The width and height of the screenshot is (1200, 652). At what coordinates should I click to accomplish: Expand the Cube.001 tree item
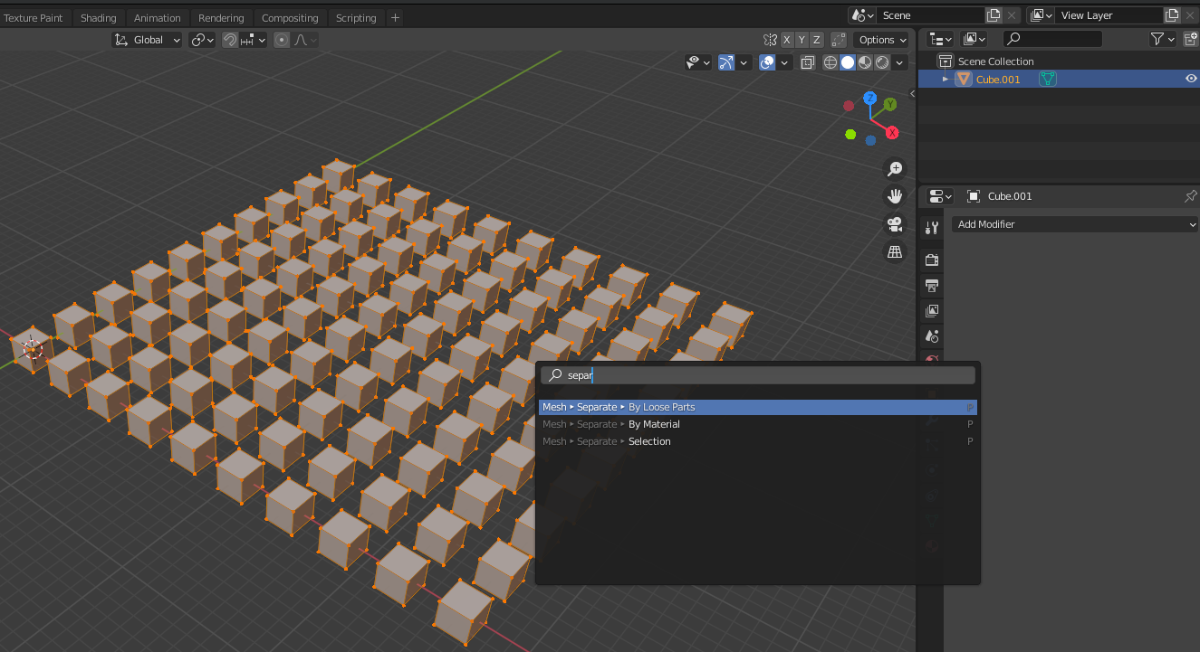point(945,79)
